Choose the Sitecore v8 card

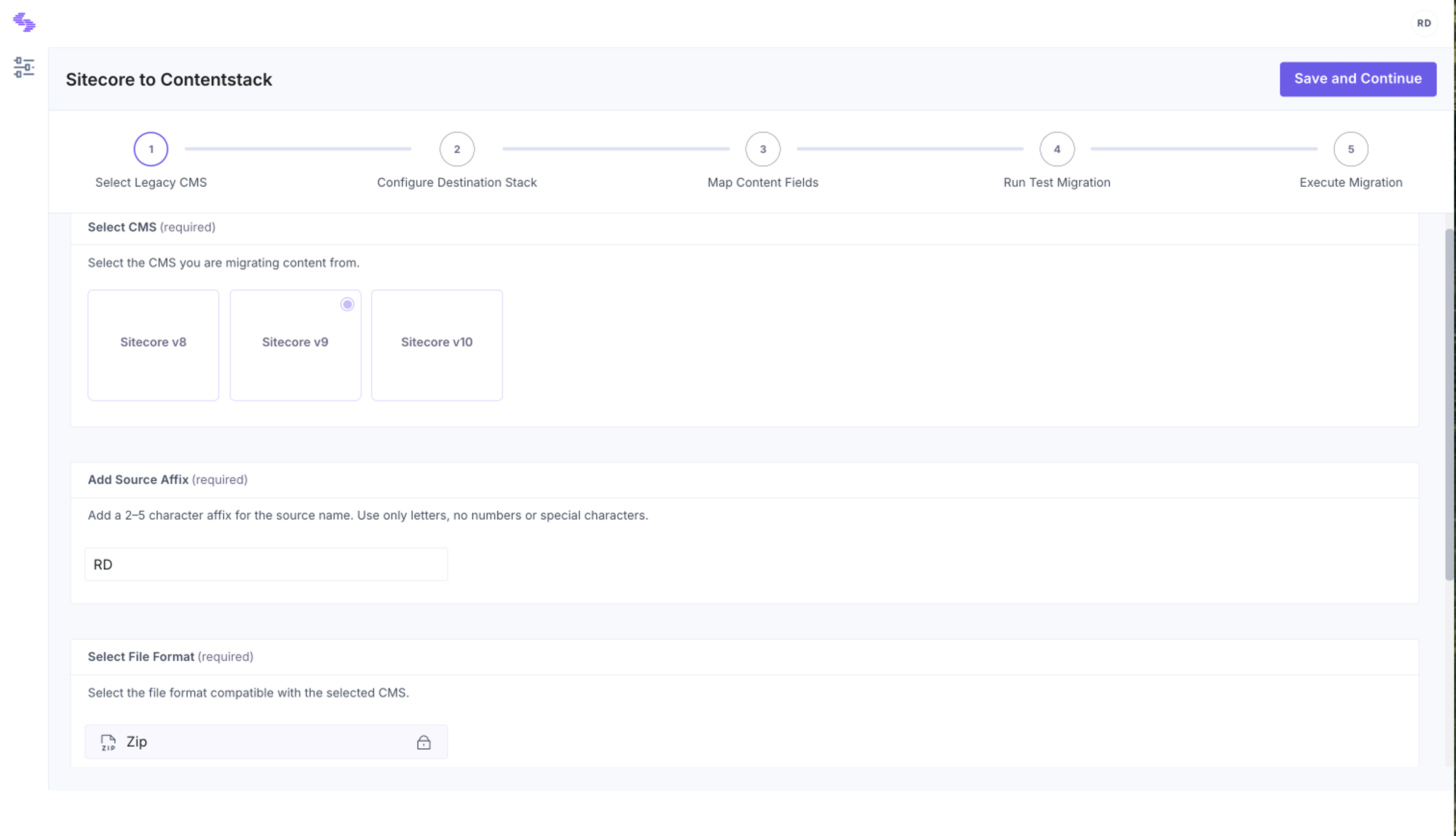(153, 345)
